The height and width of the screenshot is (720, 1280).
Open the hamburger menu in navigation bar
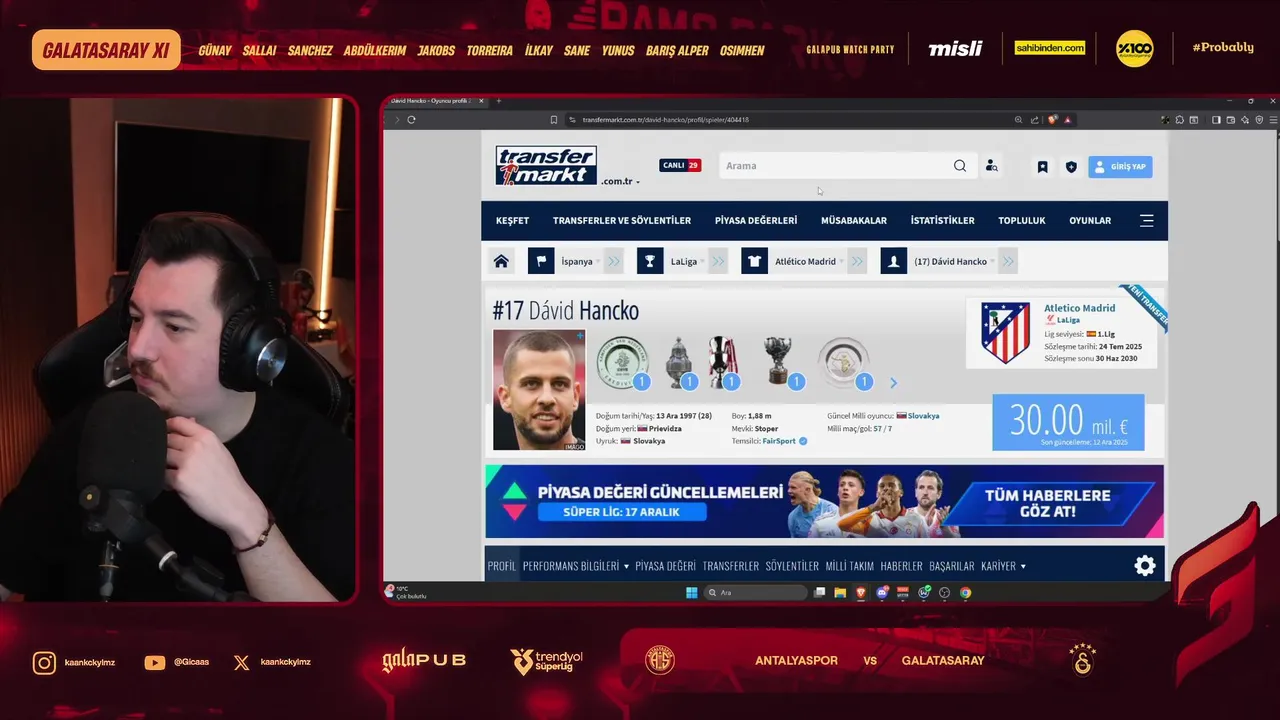1146,220
